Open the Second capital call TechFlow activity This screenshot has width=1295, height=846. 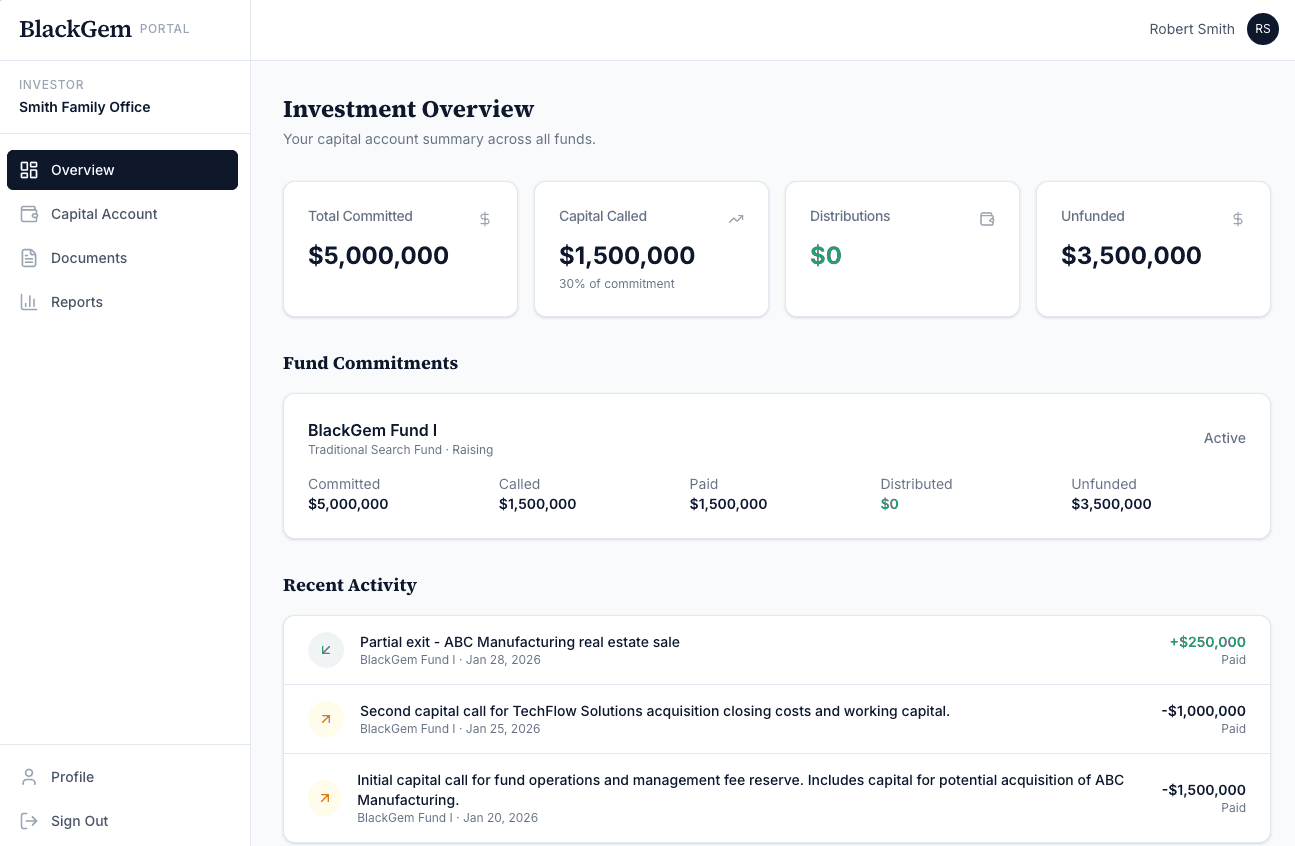tap(777, 719)
